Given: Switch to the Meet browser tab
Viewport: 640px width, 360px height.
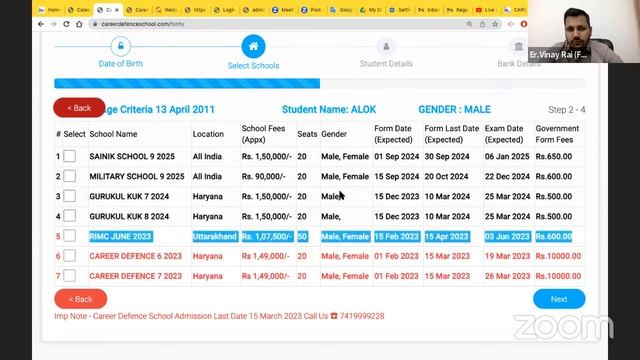Looking at the screenshot, I should coord(283,10).
